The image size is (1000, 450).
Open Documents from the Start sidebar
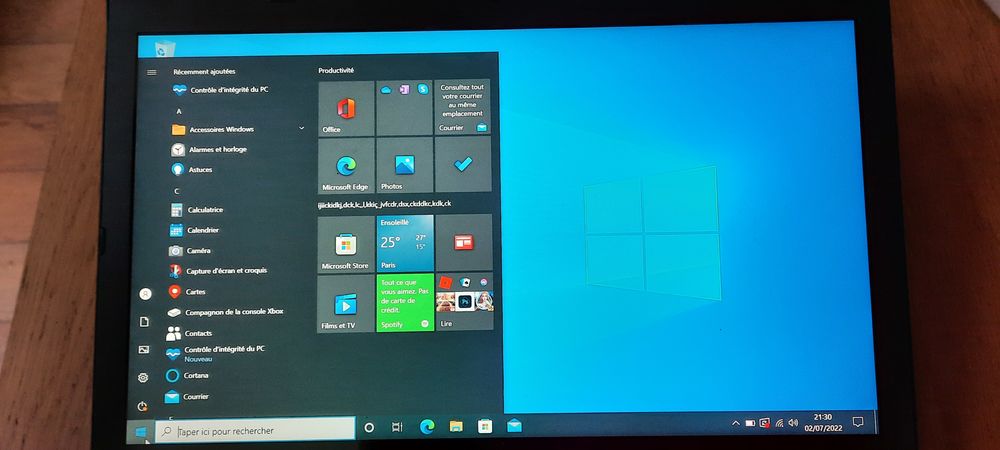144,322
